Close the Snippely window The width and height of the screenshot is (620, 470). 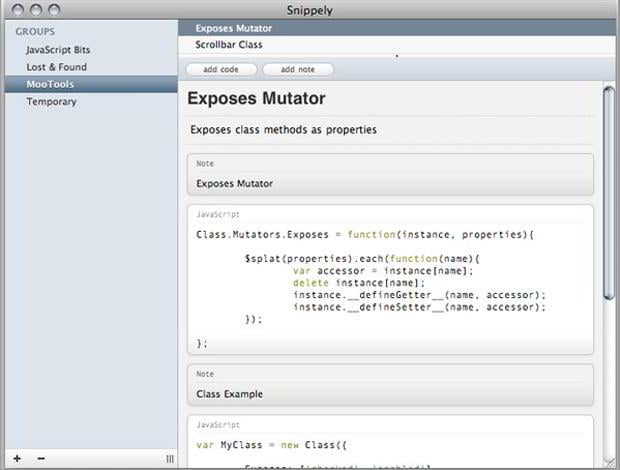pos(14,9)
